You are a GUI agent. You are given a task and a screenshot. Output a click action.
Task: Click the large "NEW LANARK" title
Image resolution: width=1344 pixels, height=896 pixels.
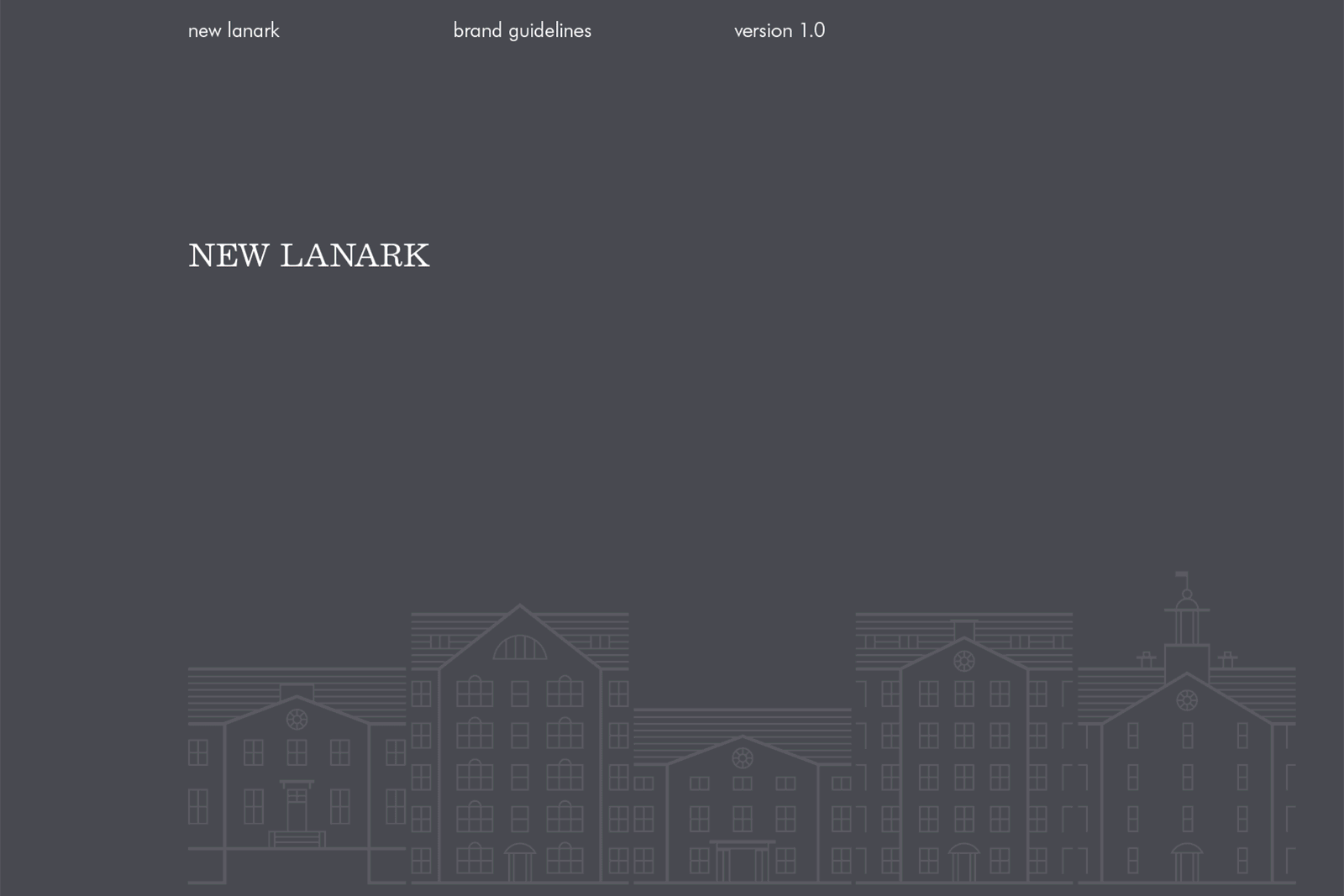pyautogui.click(x=309, y=255)
